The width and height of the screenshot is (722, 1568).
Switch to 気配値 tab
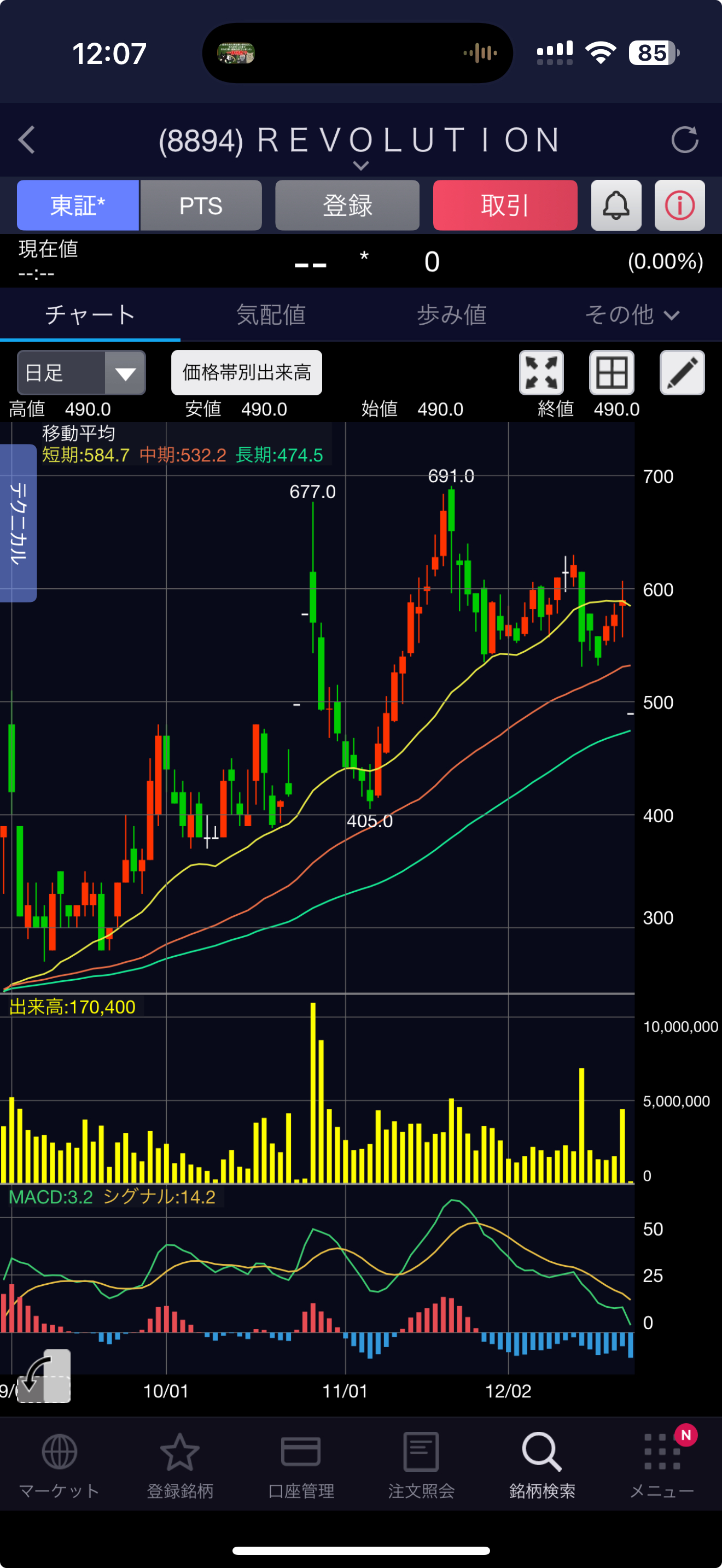[271, 315]
